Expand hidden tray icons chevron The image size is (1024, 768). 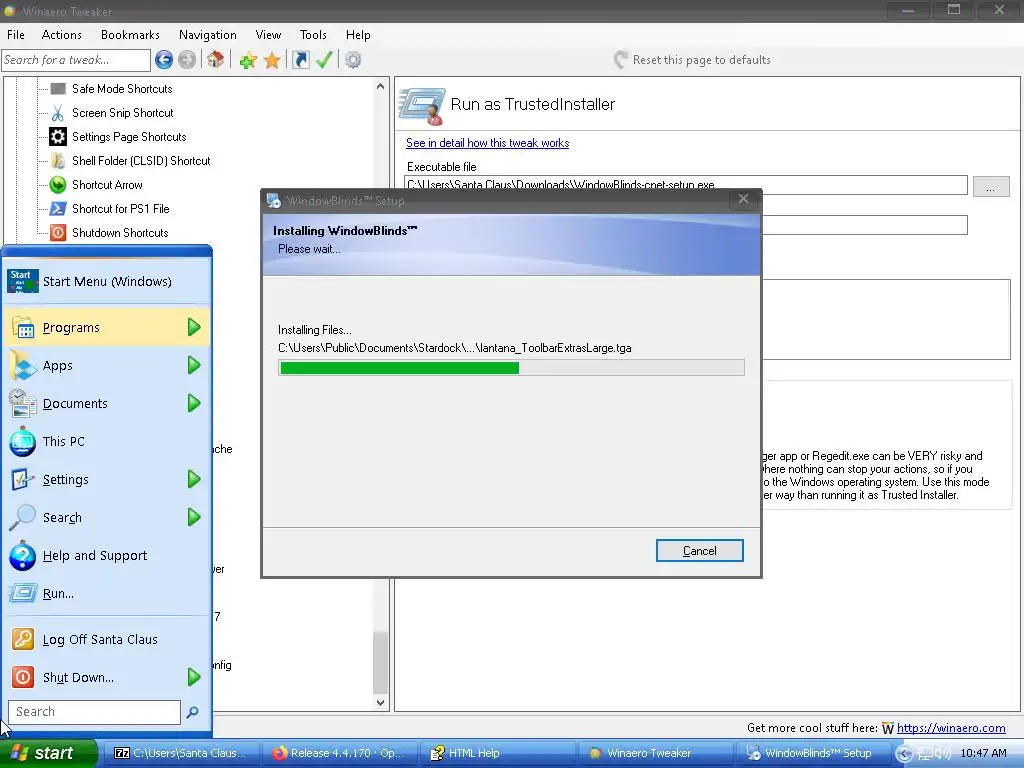click(x=903, y=754)
